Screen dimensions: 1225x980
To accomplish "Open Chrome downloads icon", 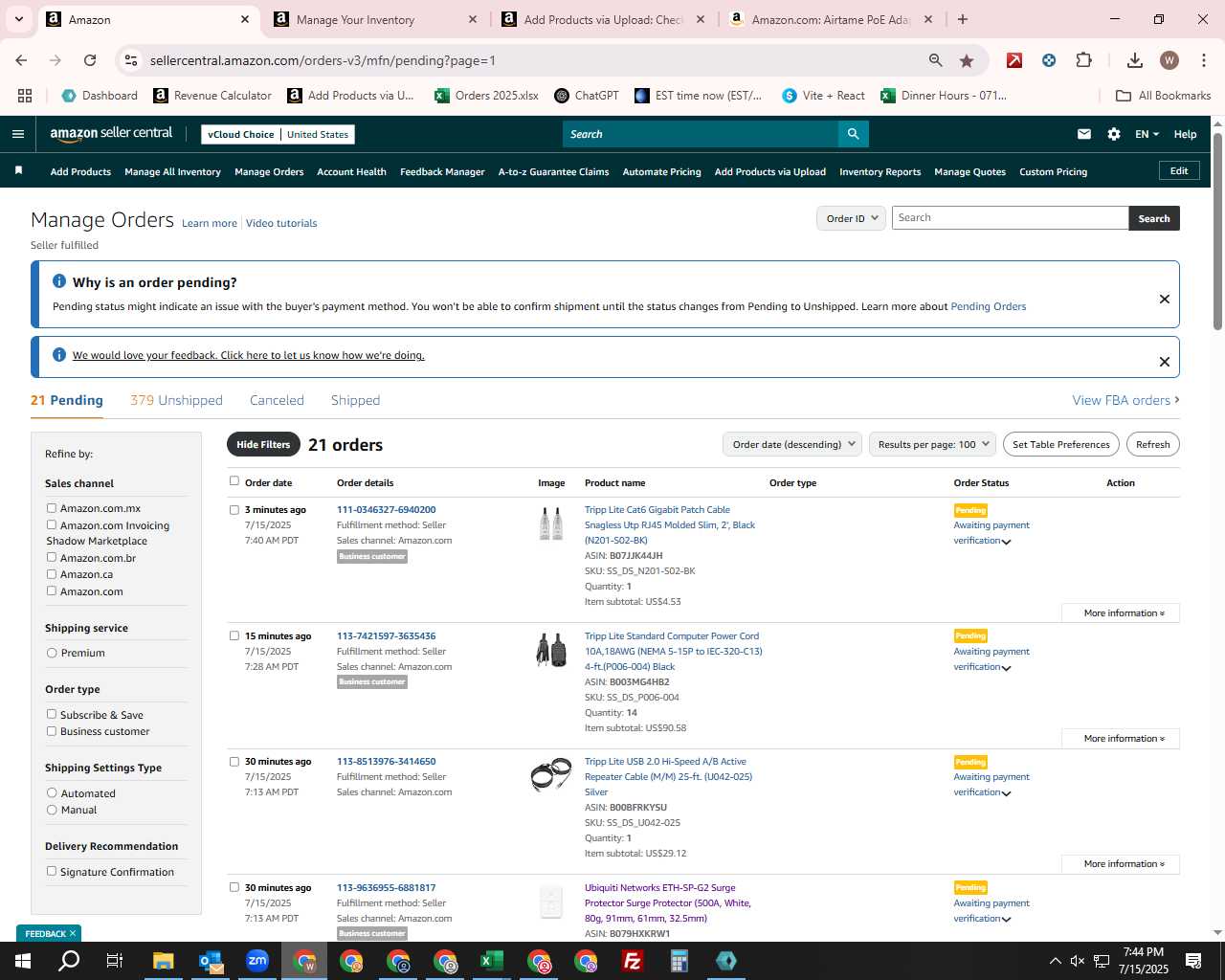I will click(x=1135, y=60).
